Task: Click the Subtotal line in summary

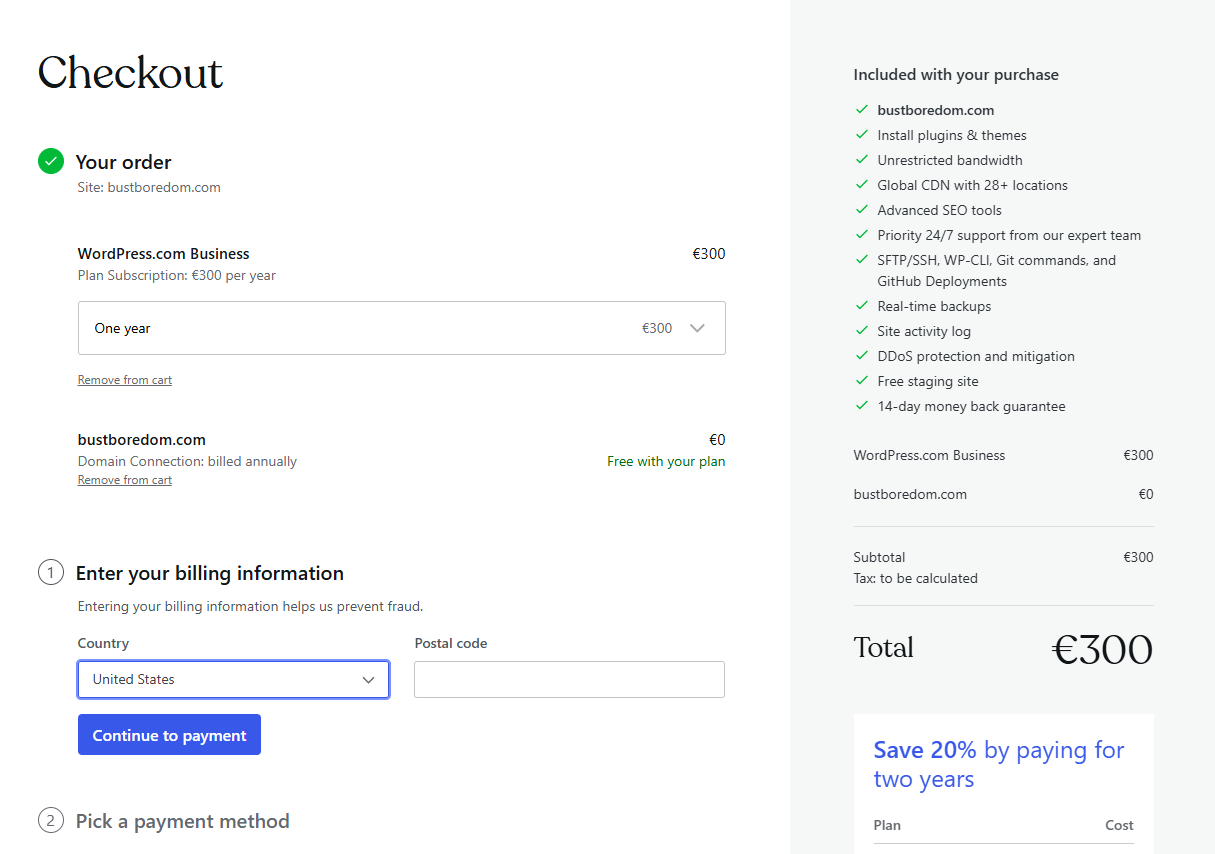Action: [1003, 557]
